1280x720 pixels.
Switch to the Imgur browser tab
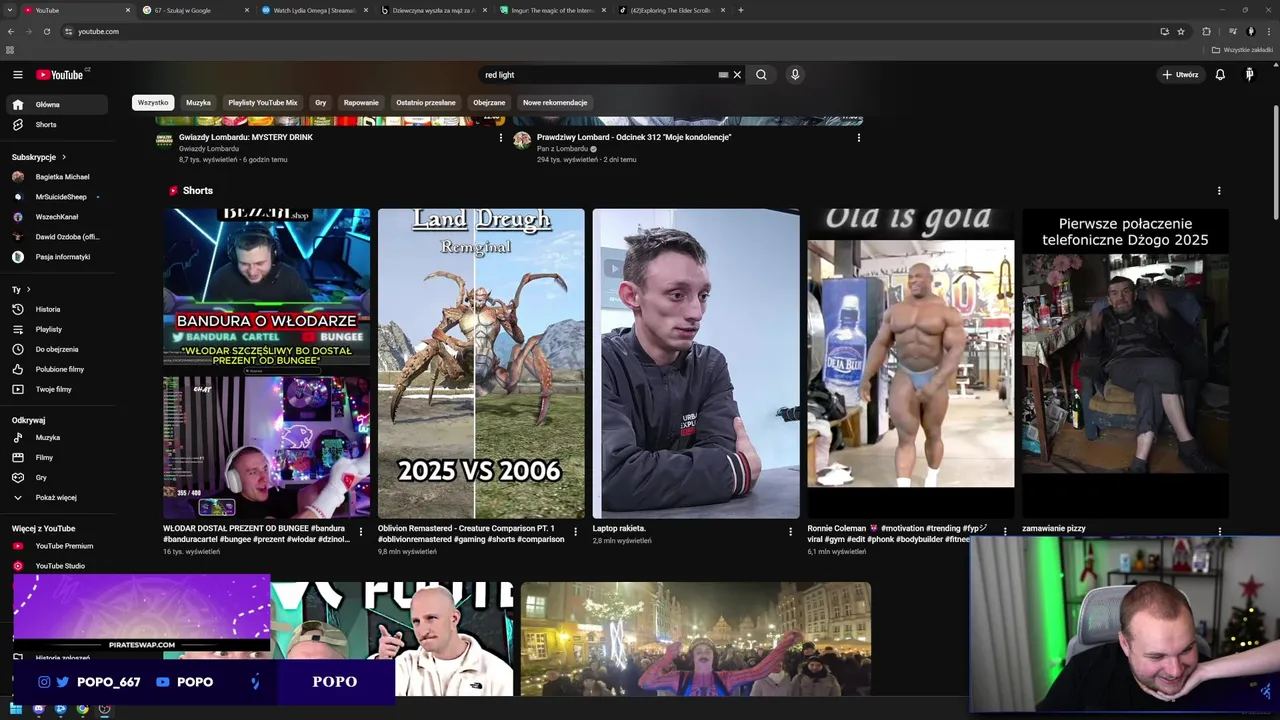tap(552, 10)
